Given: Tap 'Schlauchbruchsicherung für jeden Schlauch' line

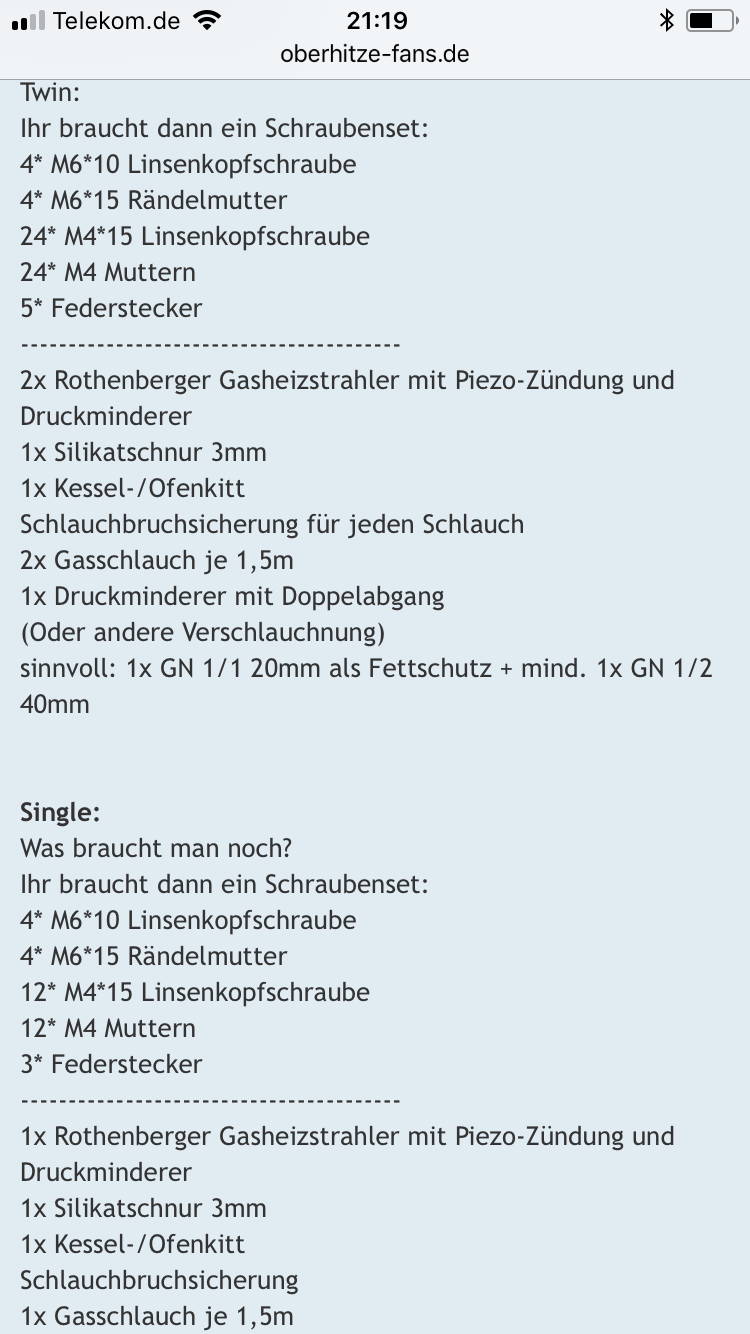Looking at the screenshot, I should (x=272, y=525).
